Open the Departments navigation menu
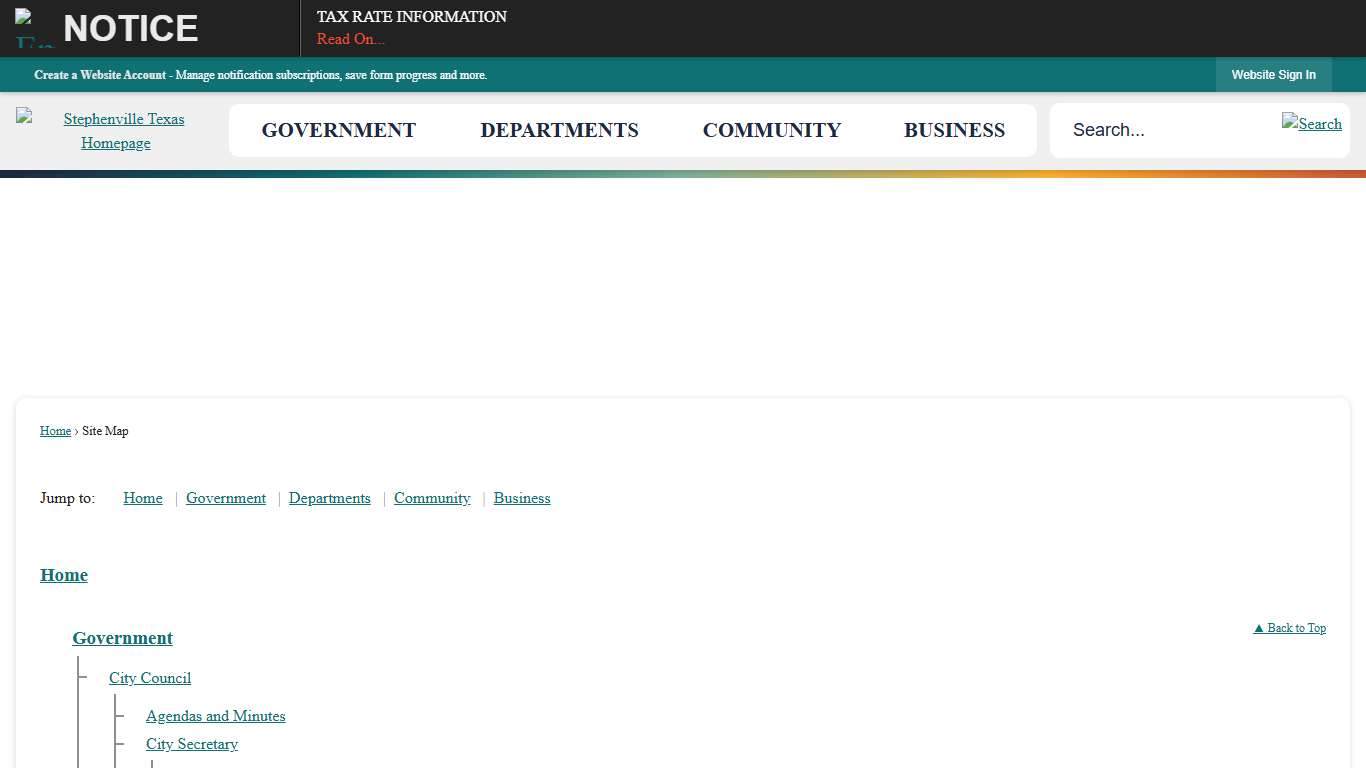This screenshot has height=768, width=1366. pos(559,131)
